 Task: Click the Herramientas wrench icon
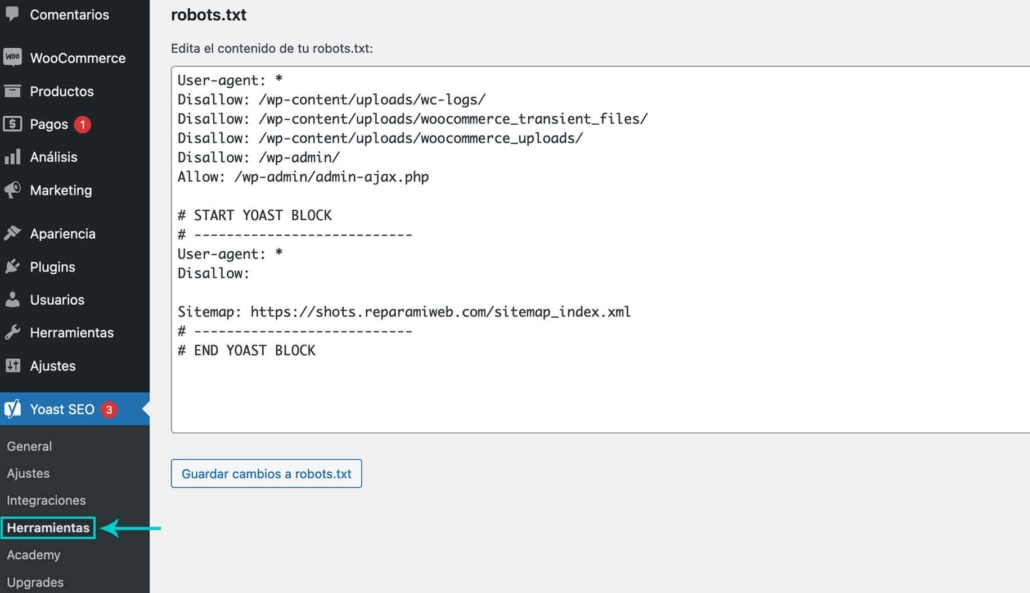[12, 333]
